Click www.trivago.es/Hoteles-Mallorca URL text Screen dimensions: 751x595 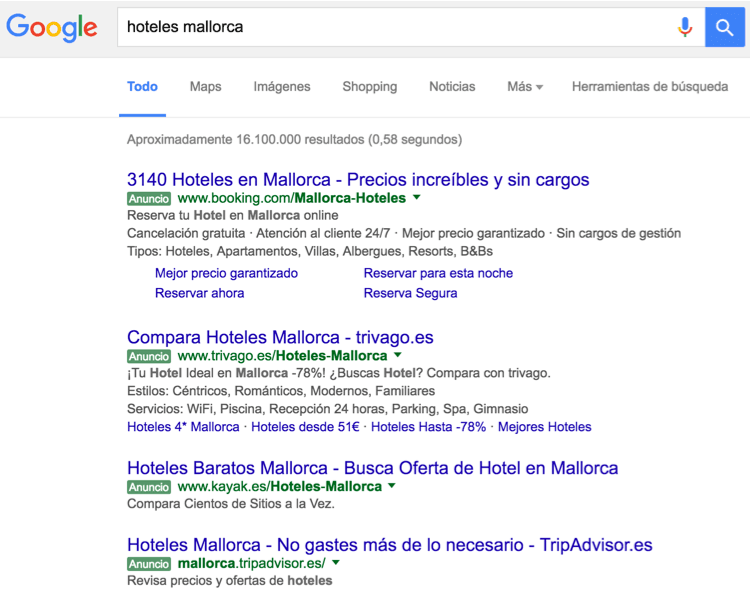click(x=282, y=356)
